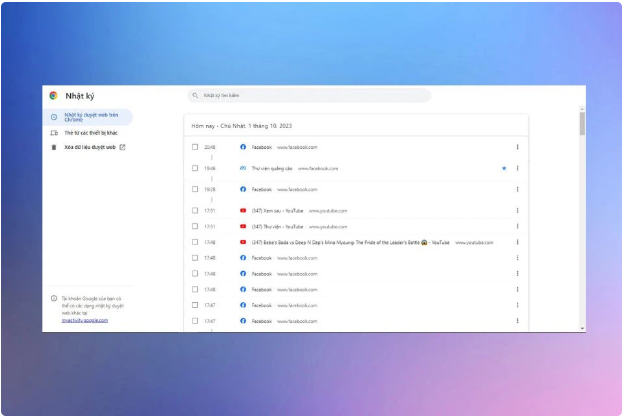The height and width of the screenshot is (418, 624).
Task: Click the Facebook favicon on the 20:48 entry
Action: pyautogui.click(x=243, y=147)
